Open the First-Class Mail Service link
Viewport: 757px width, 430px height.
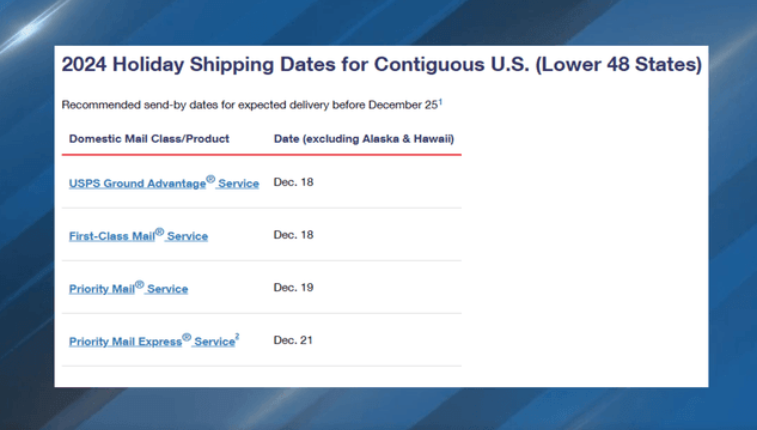[x=138, y=236]
